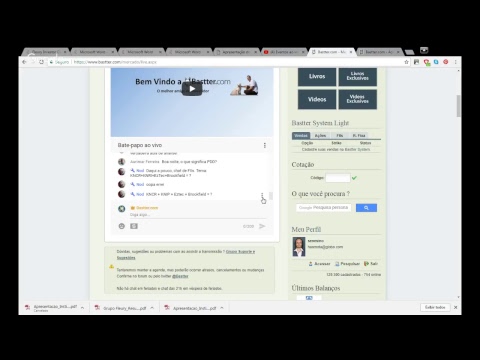This screenshot has height=360, width=480.
Task: Expand options for Grupo Fleury pdf download
Action: 152,308
